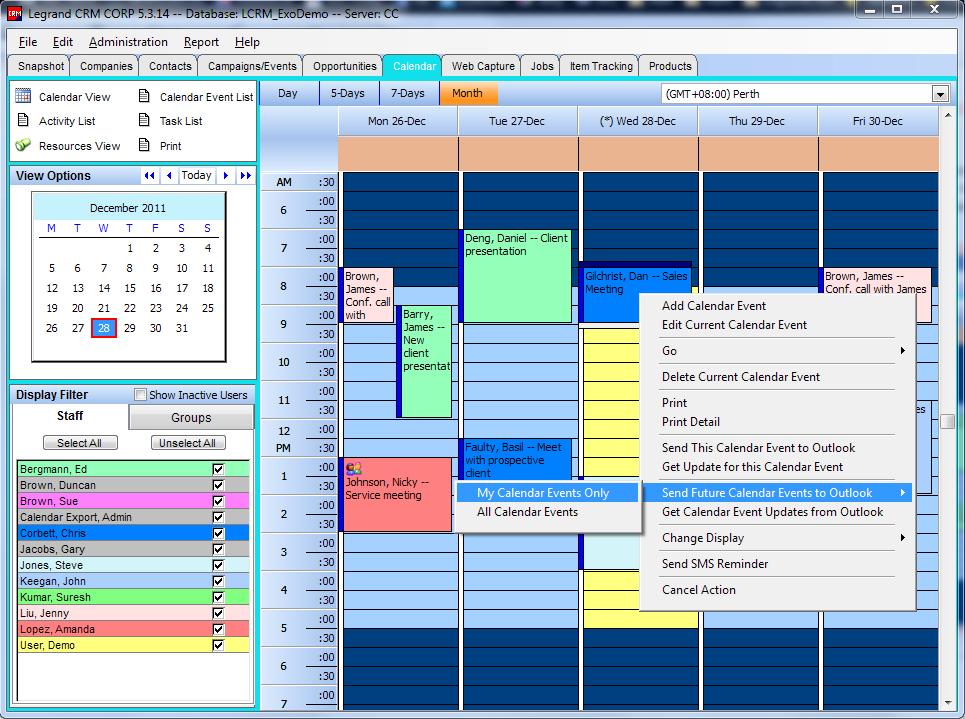Image resolution: width=965 pixels, height=719 pixels.
Task: Choose Cancel Action in context menu
Action: [x=777, y=590]
